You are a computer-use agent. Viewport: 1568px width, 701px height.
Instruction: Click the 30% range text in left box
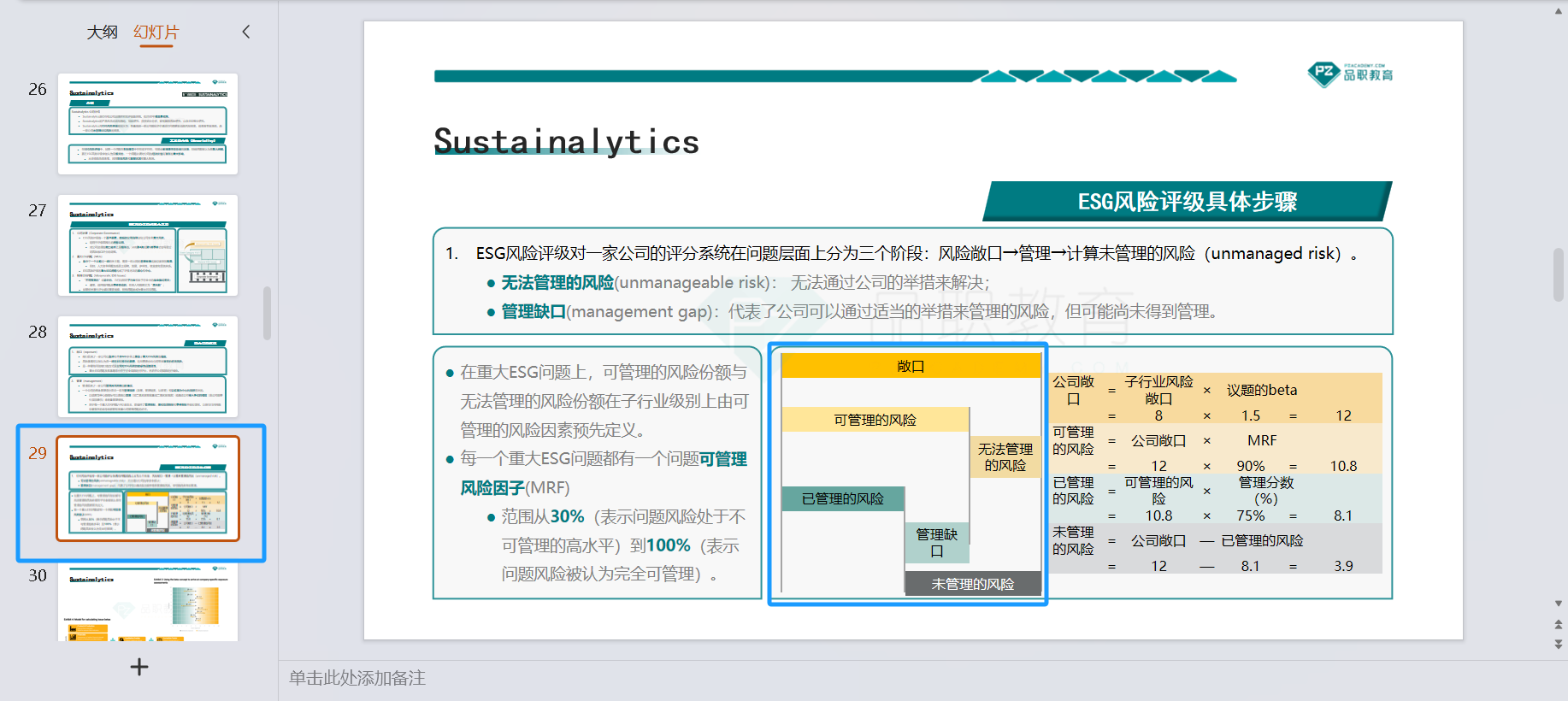click(x=568, y=517)
